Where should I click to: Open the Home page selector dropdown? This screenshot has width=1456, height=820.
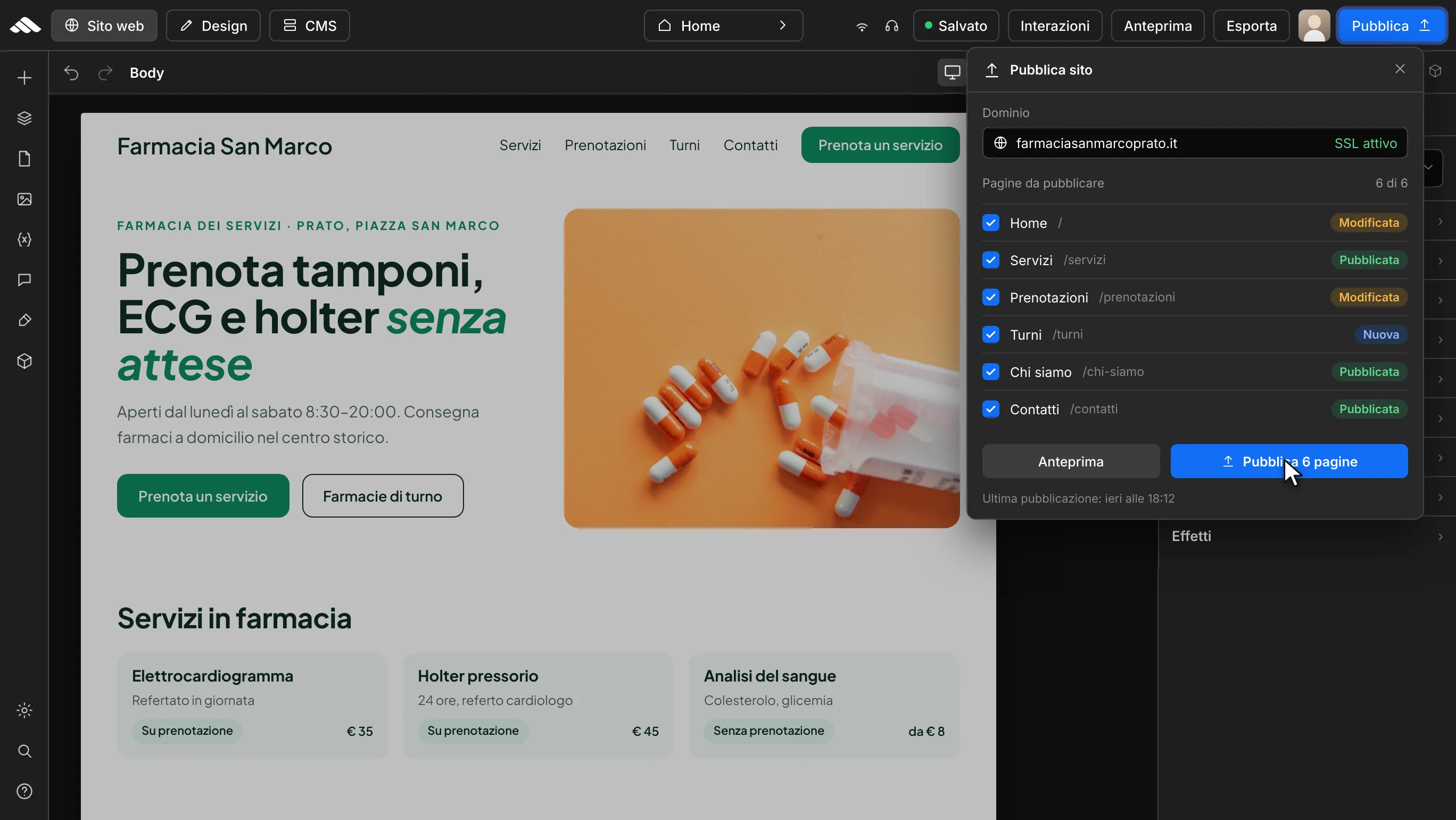click(723, 26)
